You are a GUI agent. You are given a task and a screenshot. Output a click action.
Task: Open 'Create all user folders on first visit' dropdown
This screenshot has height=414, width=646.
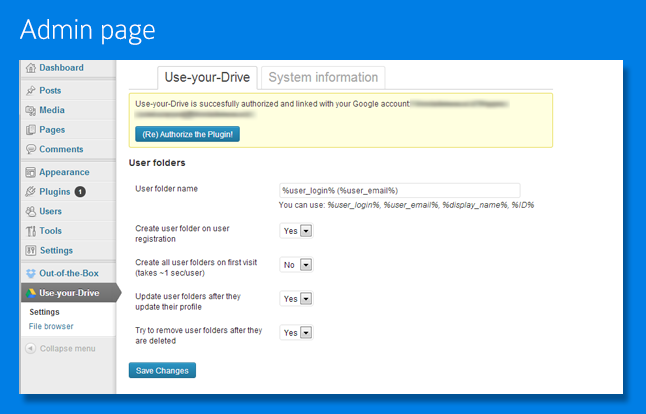pos(297,265)
